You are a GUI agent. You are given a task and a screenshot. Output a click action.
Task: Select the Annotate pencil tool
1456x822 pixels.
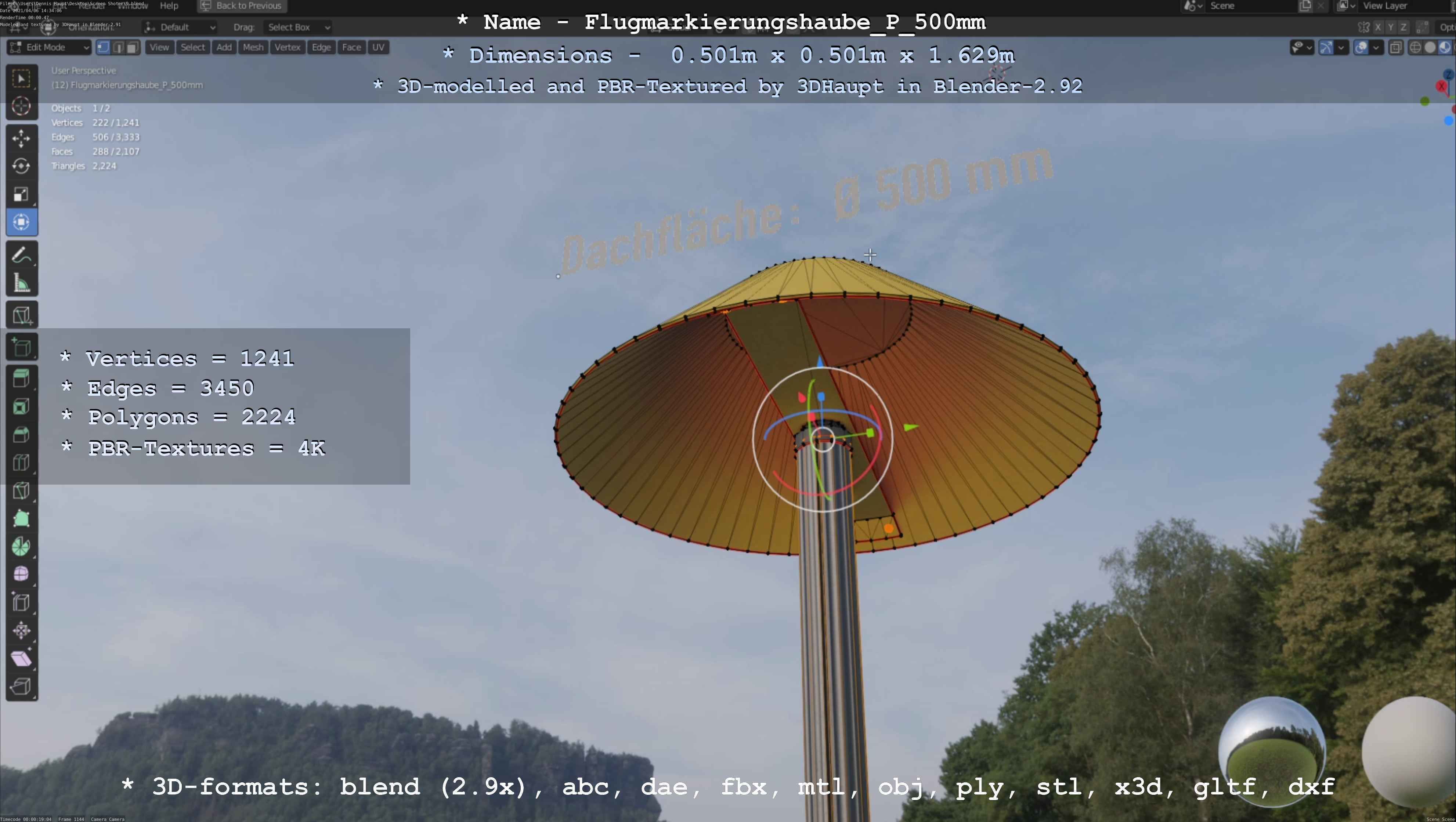coord(21,256)
